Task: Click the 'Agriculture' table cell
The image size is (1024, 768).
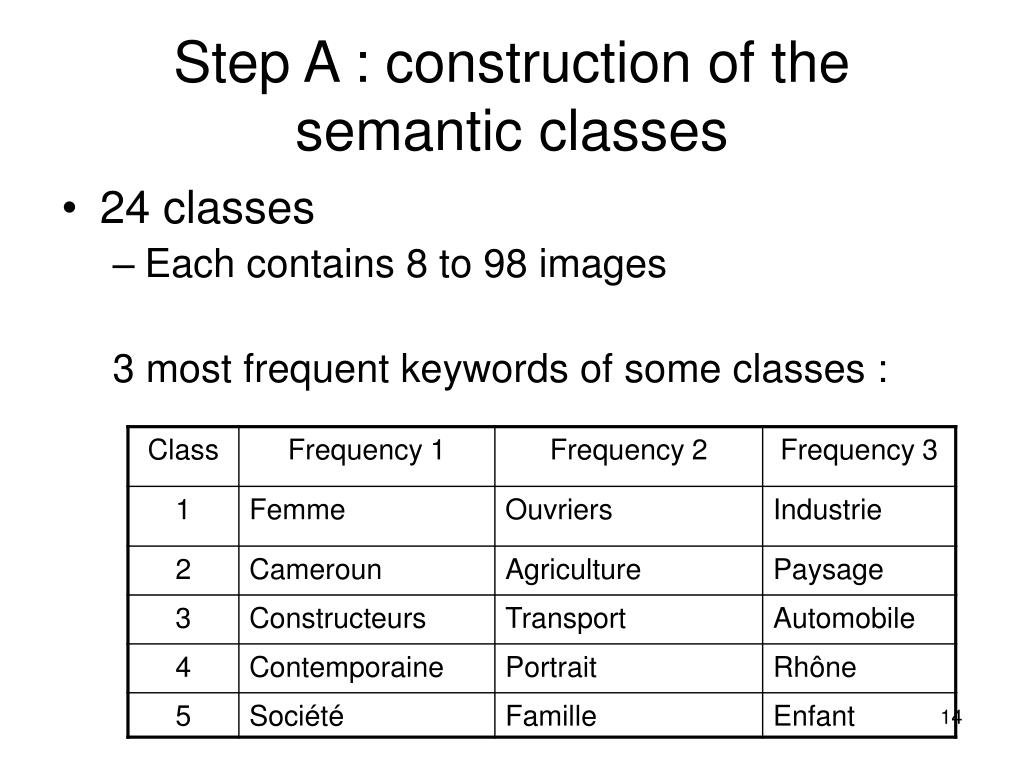Action: (x=629, y=570)
